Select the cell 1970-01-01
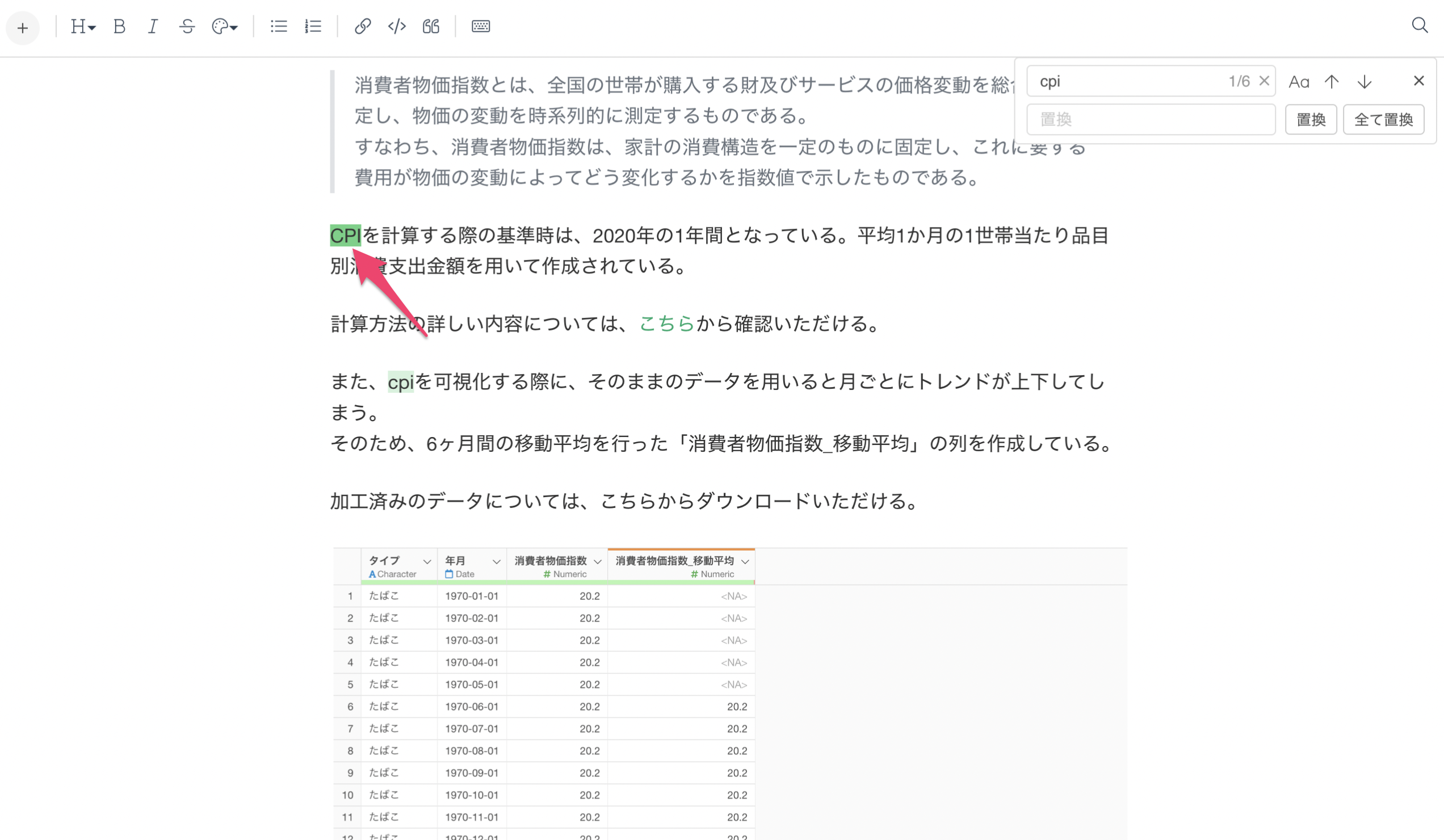Image resolution: width=1444 pixels, height=840 pixels. coord(472,596)
